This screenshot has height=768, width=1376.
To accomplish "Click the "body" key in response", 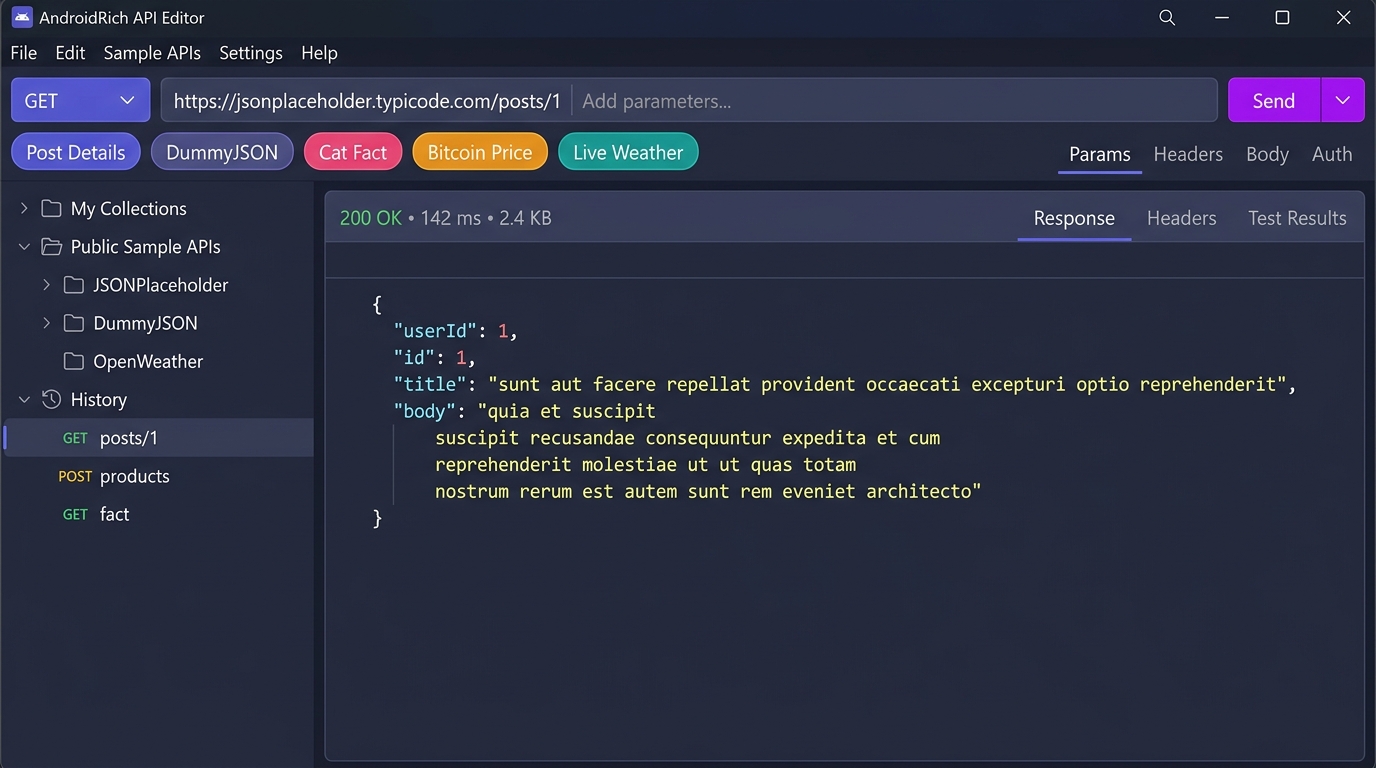I will pos(425,411).
